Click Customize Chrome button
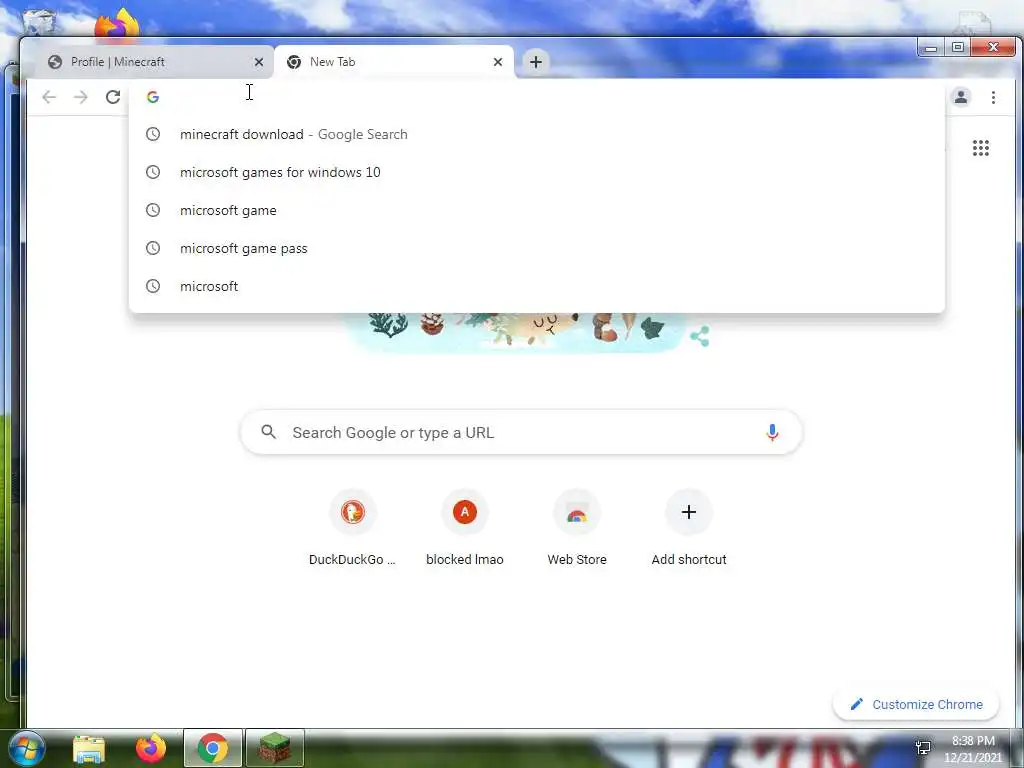 pyautogui.click(x=916, y=705)
